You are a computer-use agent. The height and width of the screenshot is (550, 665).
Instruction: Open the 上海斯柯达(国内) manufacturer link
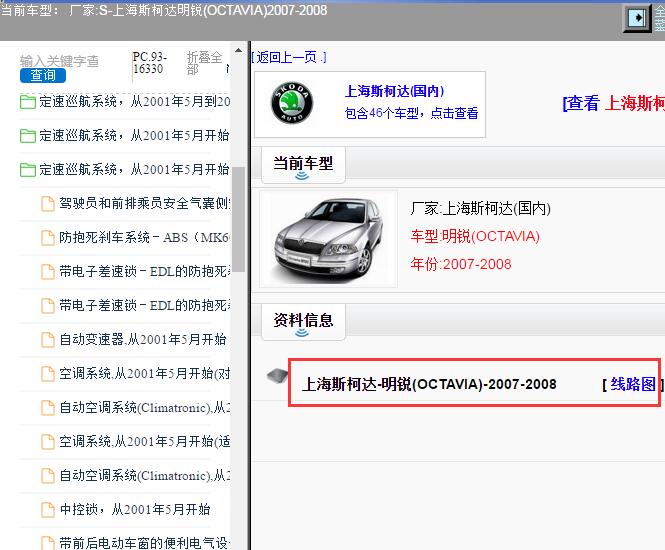(395, 91)
